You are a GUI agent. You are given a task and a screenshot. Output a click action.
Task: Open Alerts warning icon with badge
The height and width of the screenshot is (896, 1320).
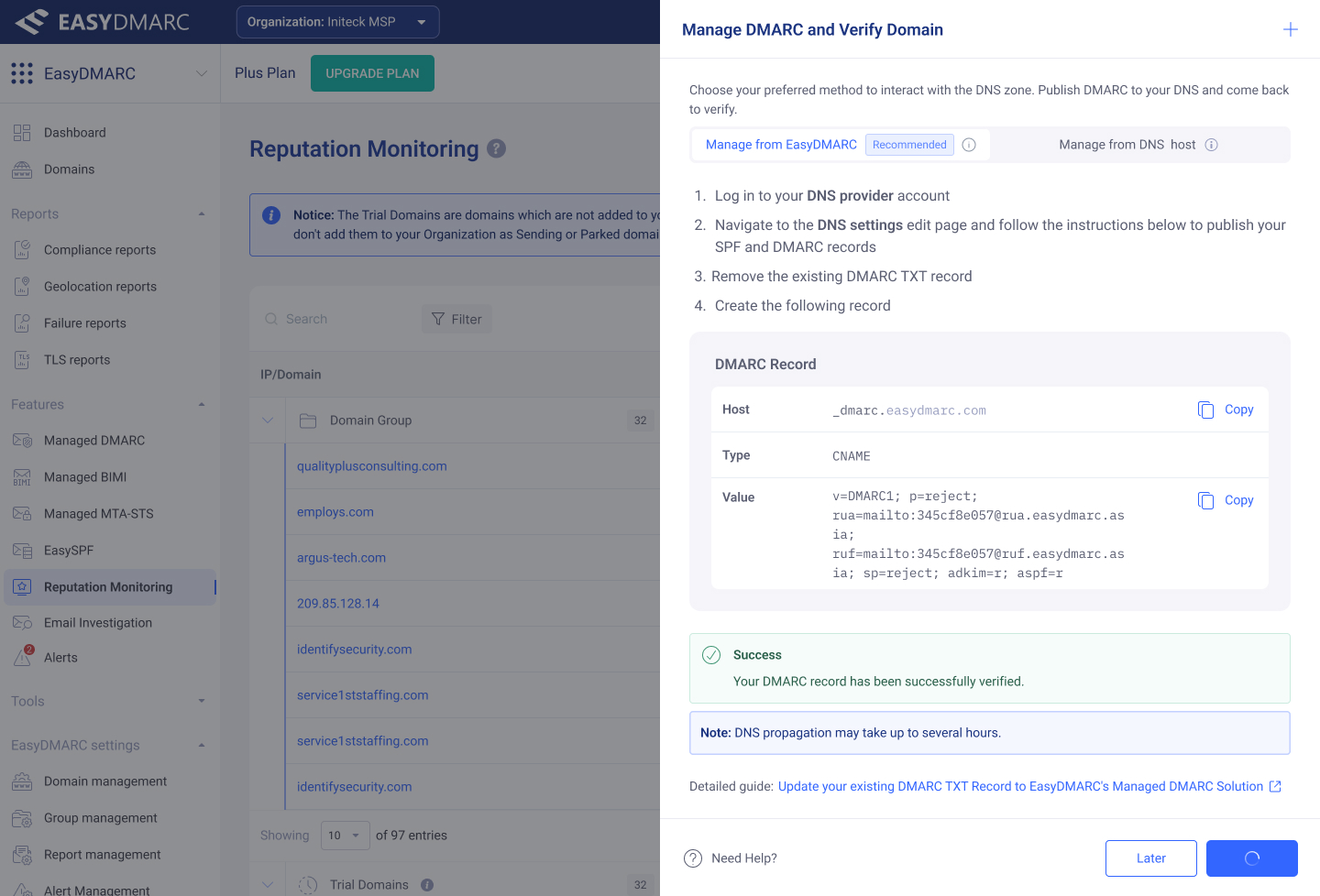(x=23, y=657)
